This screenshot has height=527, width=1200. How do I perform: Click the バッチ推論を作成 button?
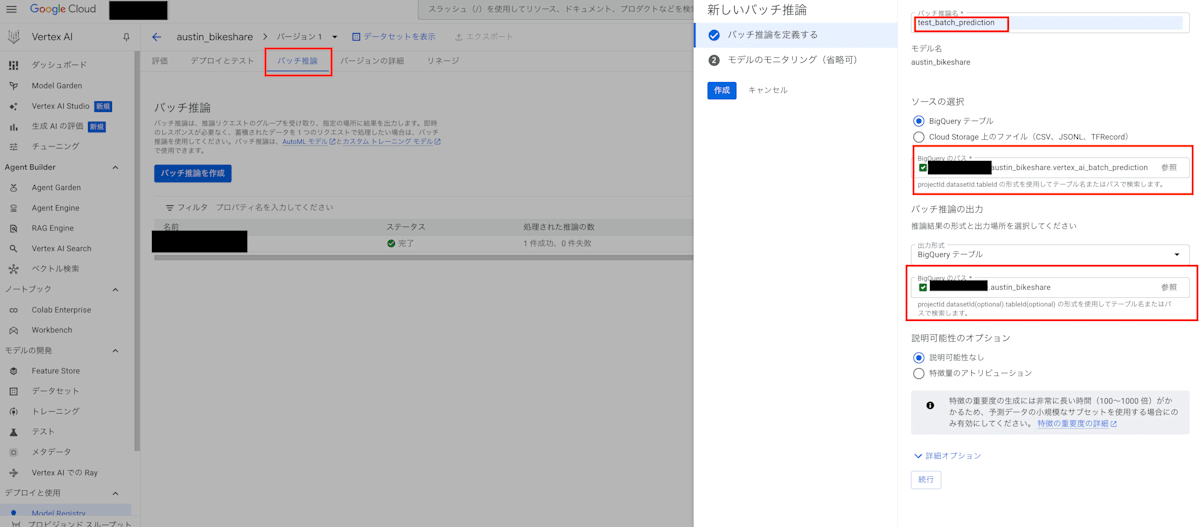click(193, 174)
